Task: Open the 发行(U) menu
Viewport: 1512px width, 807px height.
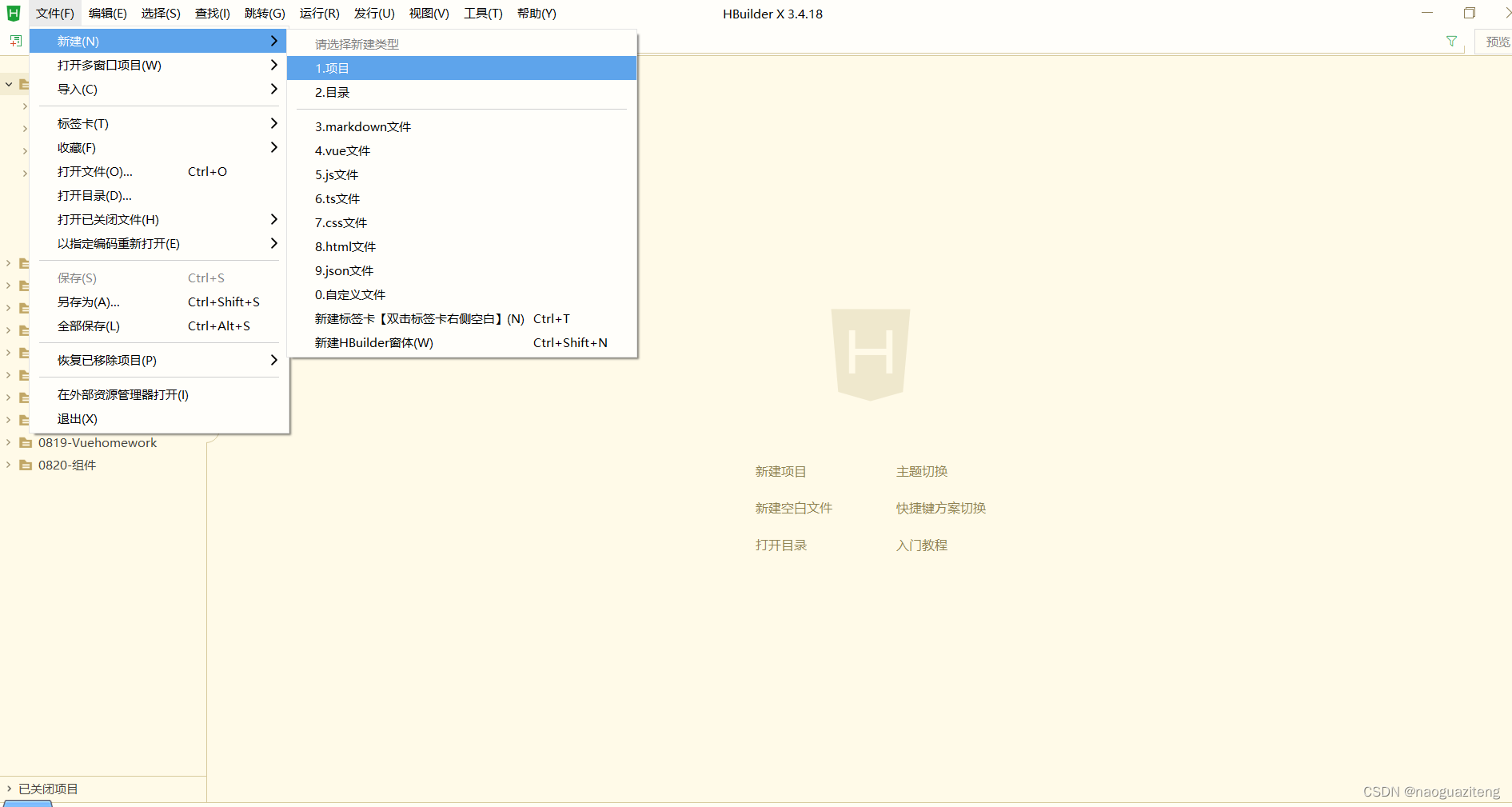Action: pos(374,14)
